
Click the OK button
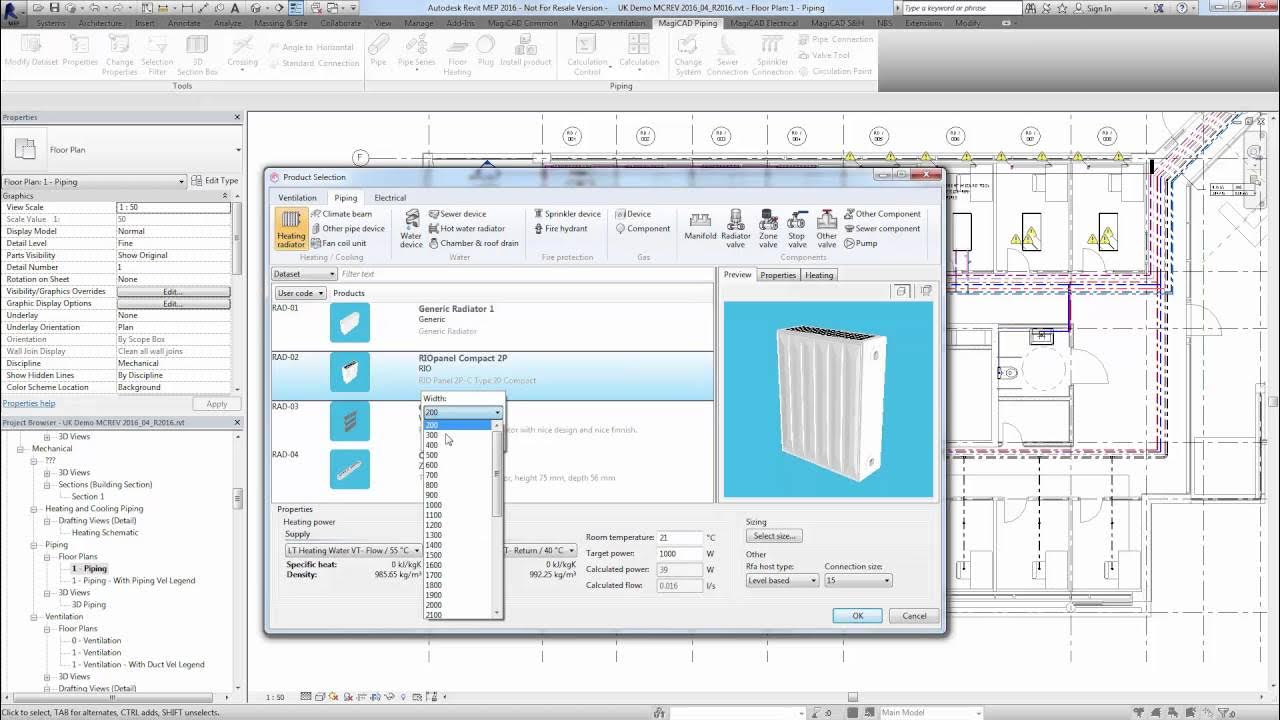(857, 616)
